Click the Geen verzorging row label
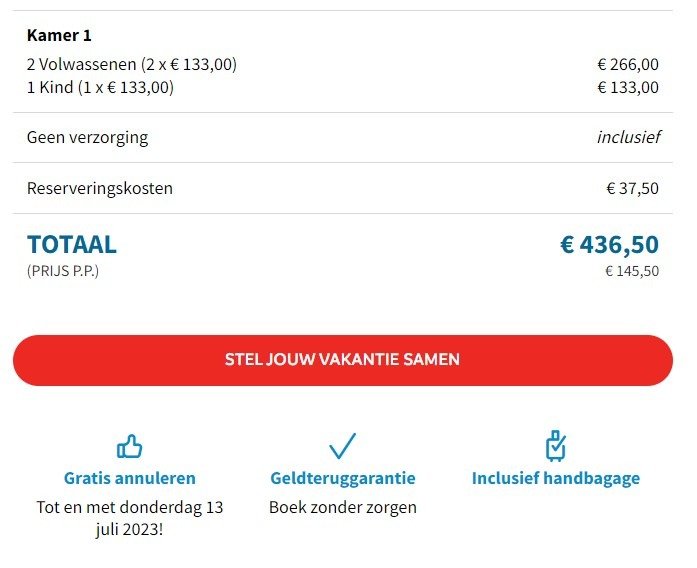This screenshot has width=697, height=568. coord(87,137)
